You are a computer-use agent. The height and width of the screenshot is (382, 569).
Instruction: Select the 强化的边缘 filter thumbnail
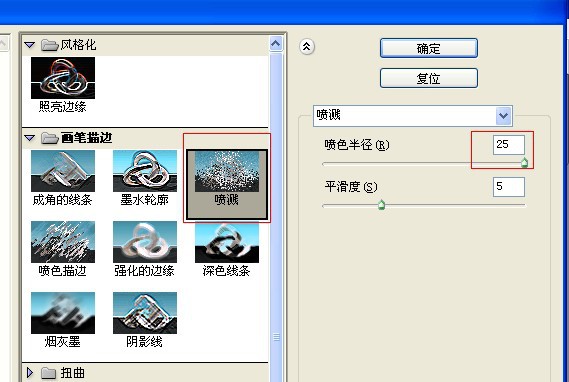coord(145,242)
